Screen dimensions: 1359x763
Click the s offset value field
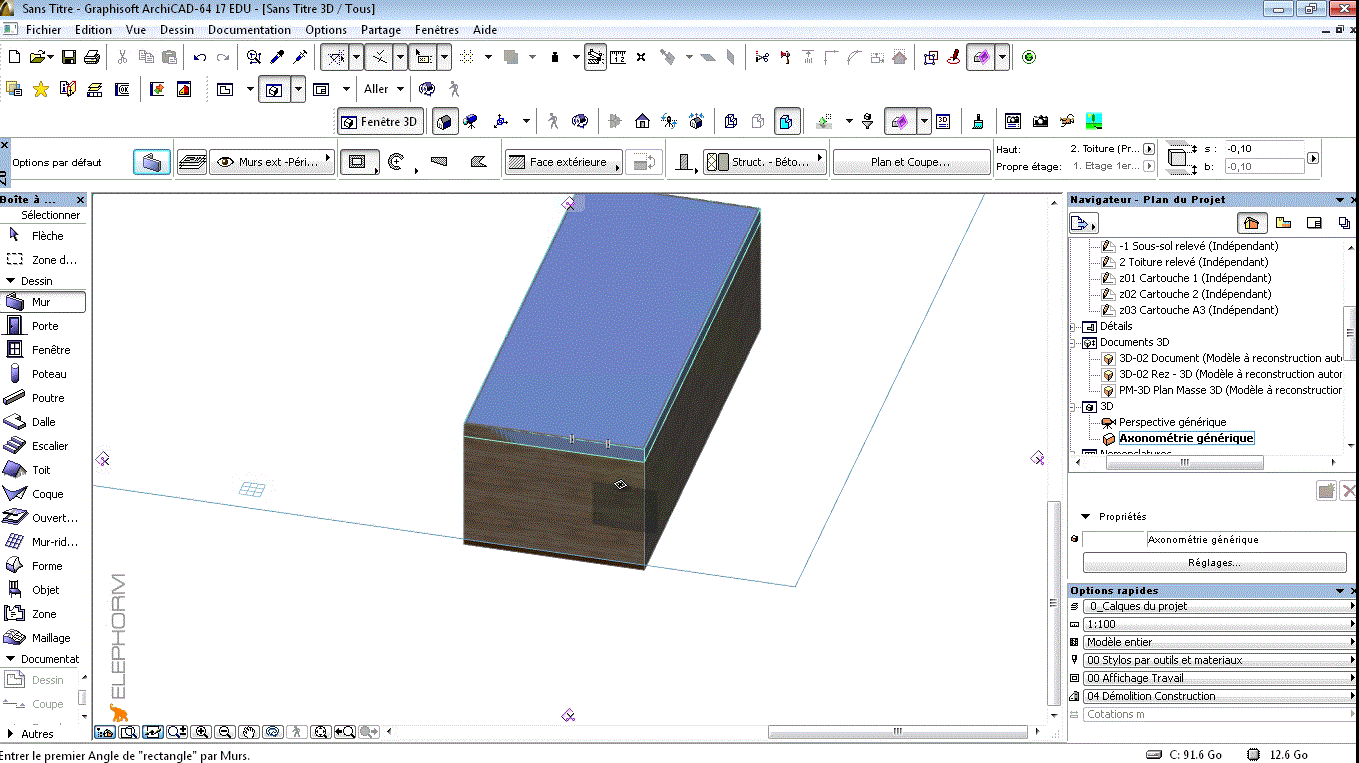click(1264, 148)
